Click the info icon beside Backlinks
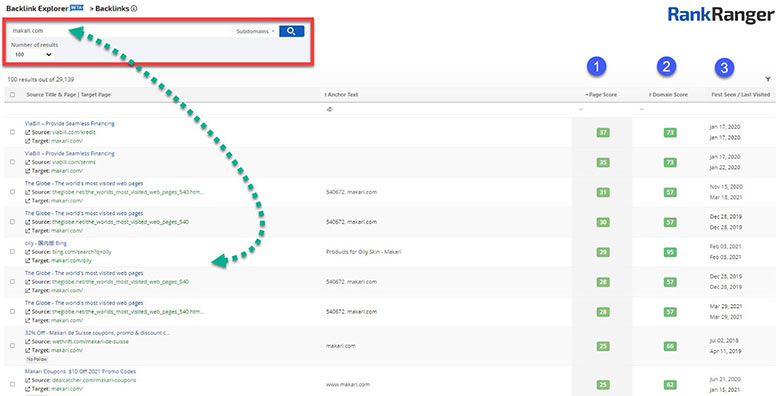Image resolution: width=780 pixels, height=396 pixels. [x=134, y=8]
